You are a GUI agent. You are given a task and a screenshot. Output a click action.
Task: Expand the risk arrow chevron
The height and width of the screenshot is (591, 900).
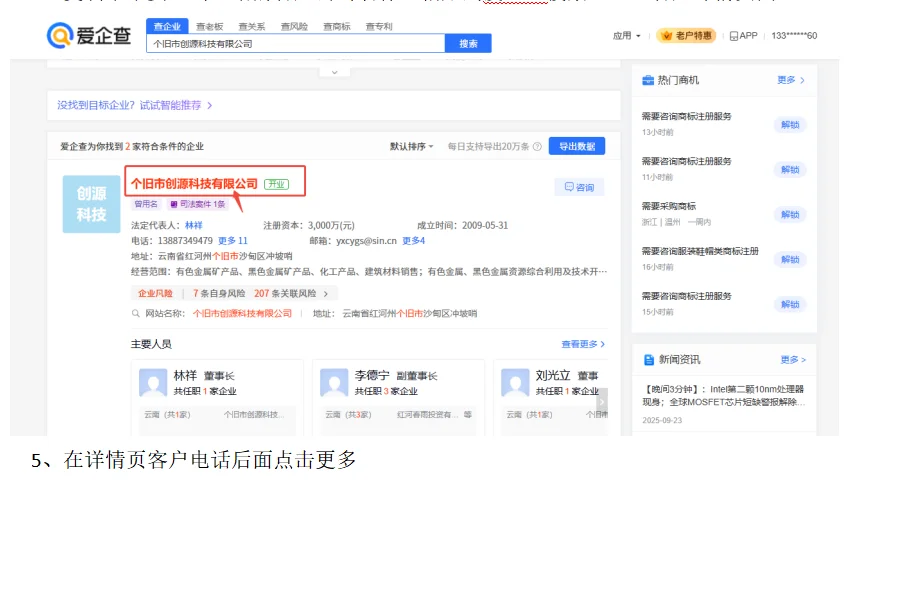click(x=326, y=294)
